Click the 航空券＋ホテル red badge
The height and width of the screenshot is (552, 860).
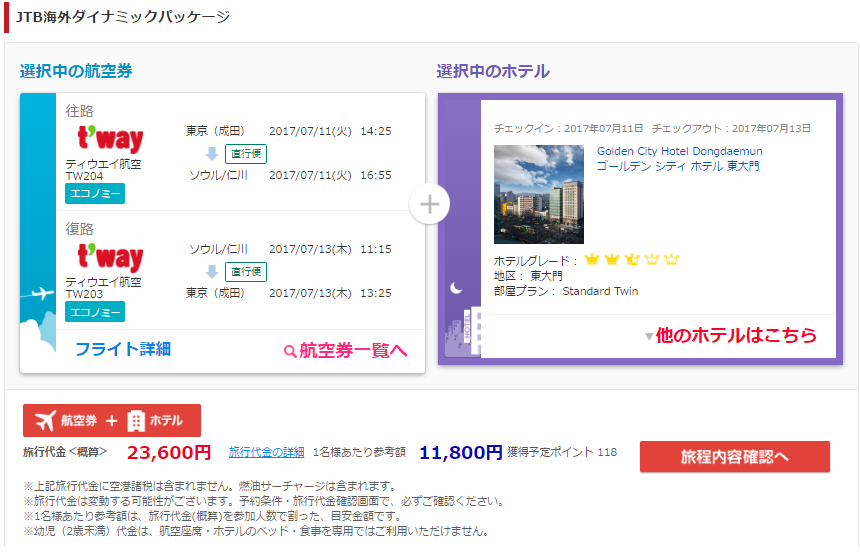tap(112, 421)
